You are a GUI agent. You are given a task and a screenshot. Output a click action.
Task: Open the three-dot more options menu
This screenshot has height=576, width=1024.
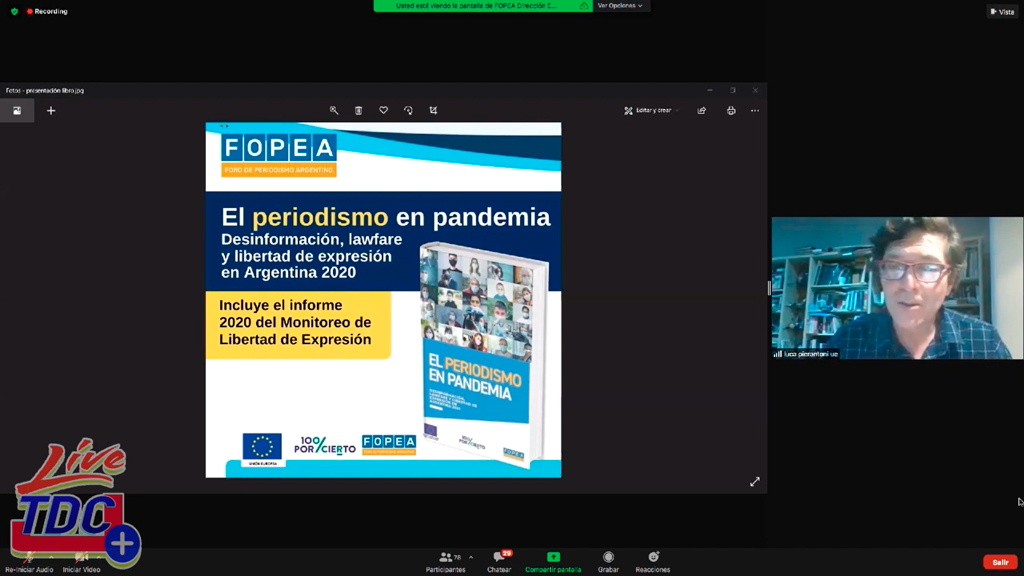(755, 110)
